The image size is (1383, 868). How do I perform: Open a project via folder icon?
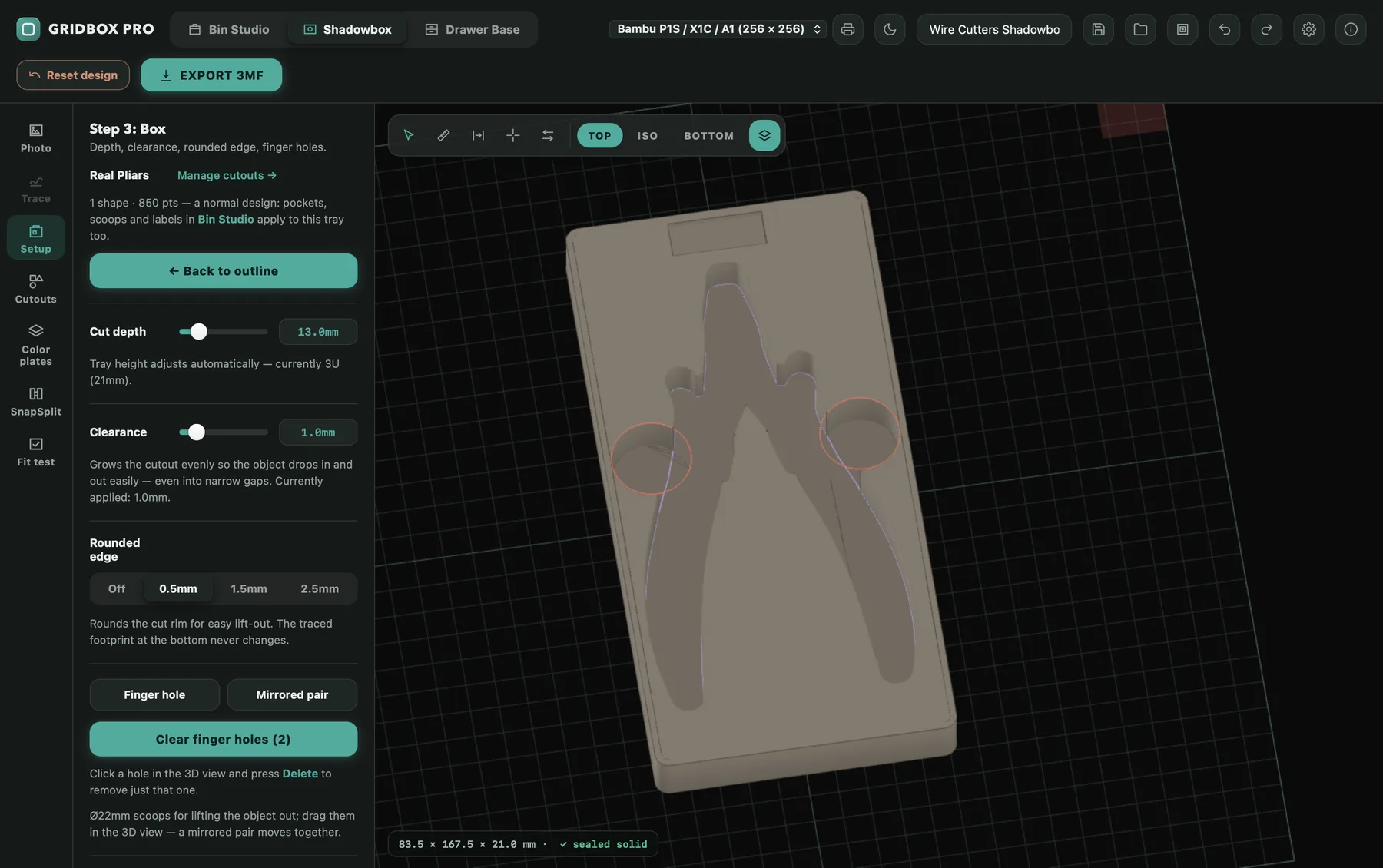1140,29
